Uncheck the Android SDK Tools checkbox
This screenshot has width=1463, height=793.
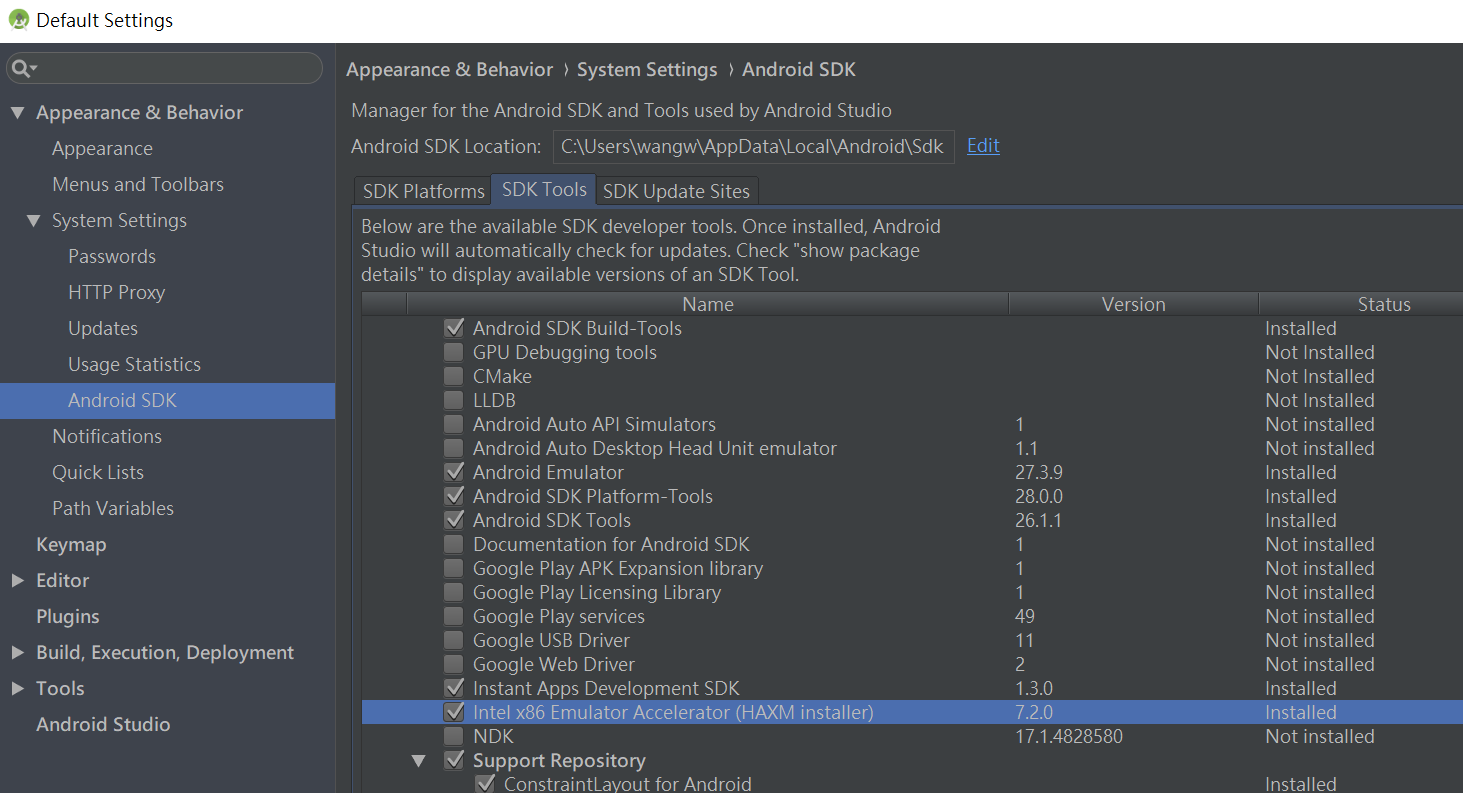[x=454, y=520]
